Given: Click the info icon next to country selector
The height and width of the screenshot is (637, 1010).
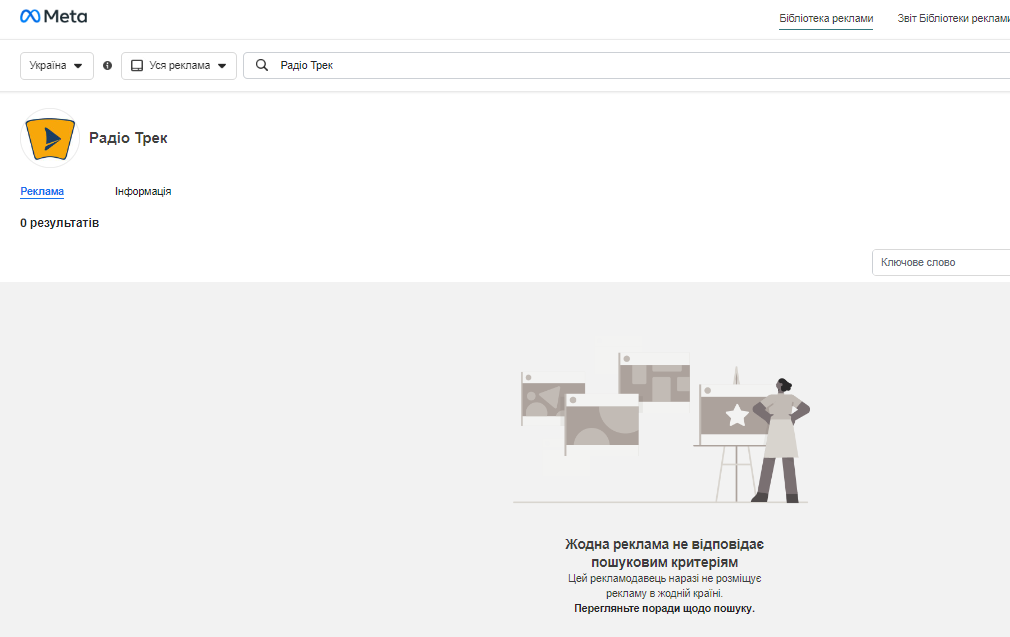Looking at the screenshot, I should tap(108, 66).
